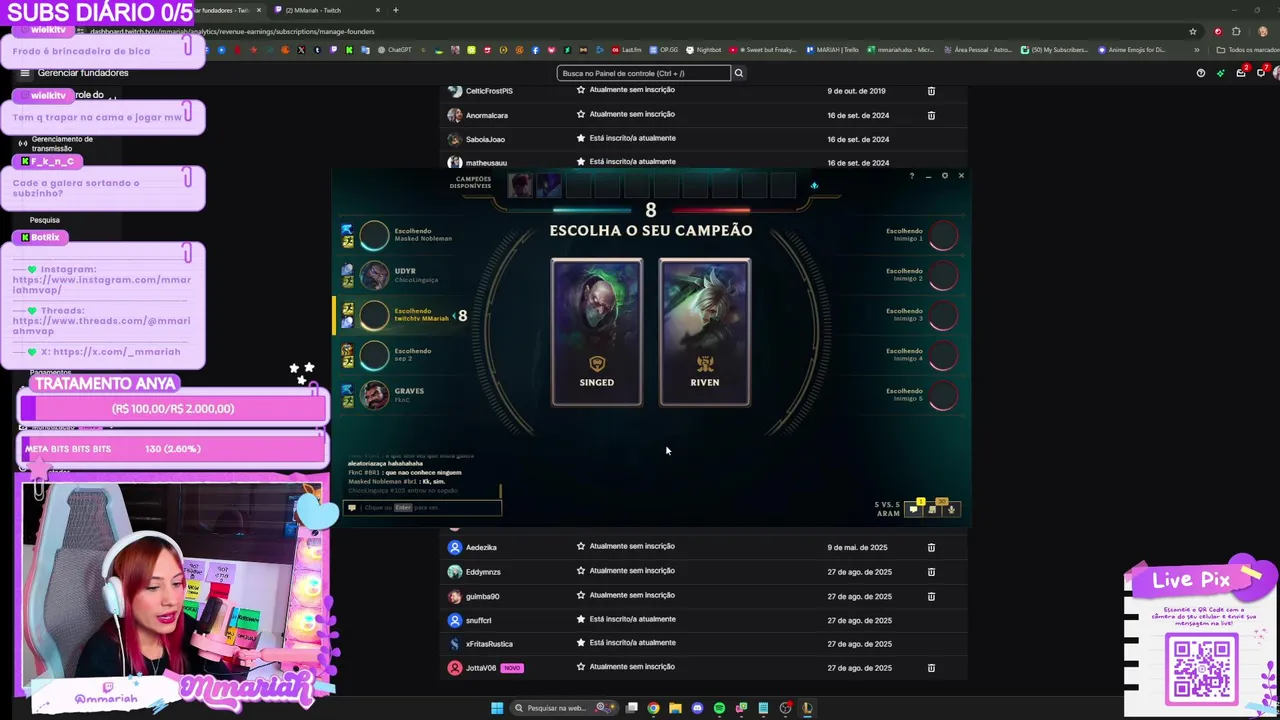Click the dashboard search field Busca no Painel
This screenshot has width=1280, height=720.
644,73
